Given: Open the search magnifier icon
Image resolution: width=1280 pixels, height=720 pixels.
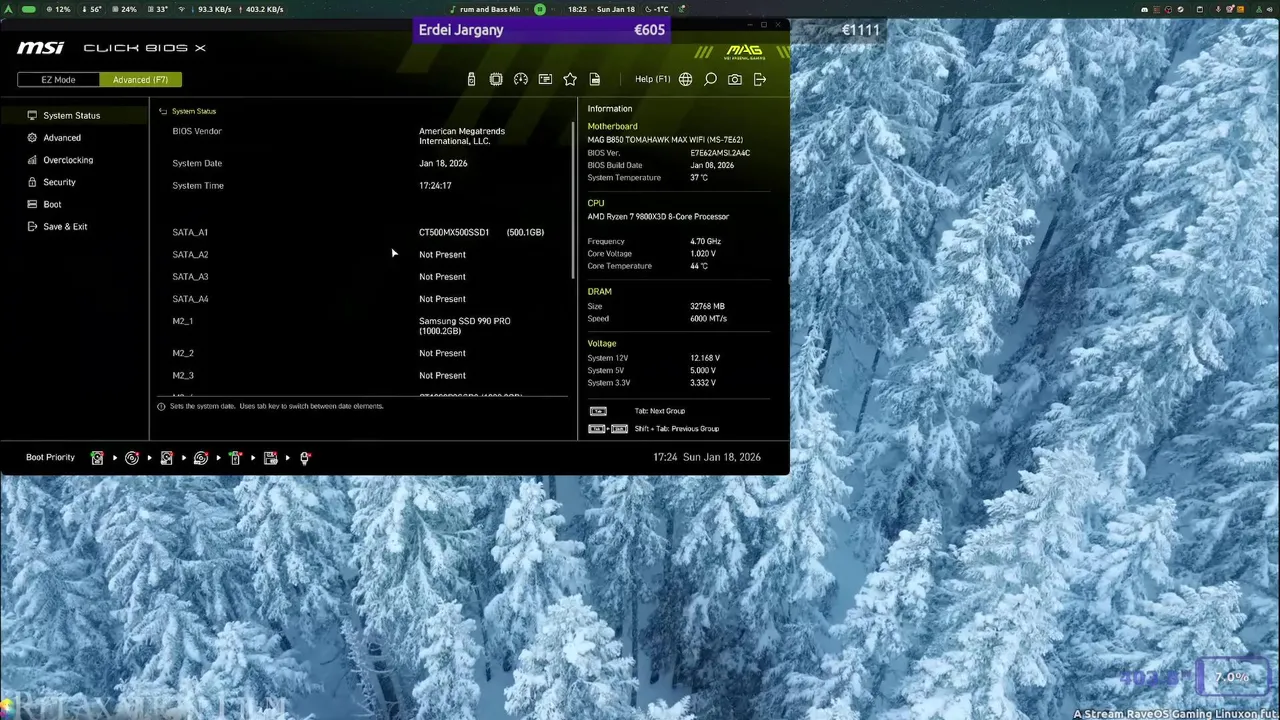Looking at the screenshot, I should coord(710,79).
